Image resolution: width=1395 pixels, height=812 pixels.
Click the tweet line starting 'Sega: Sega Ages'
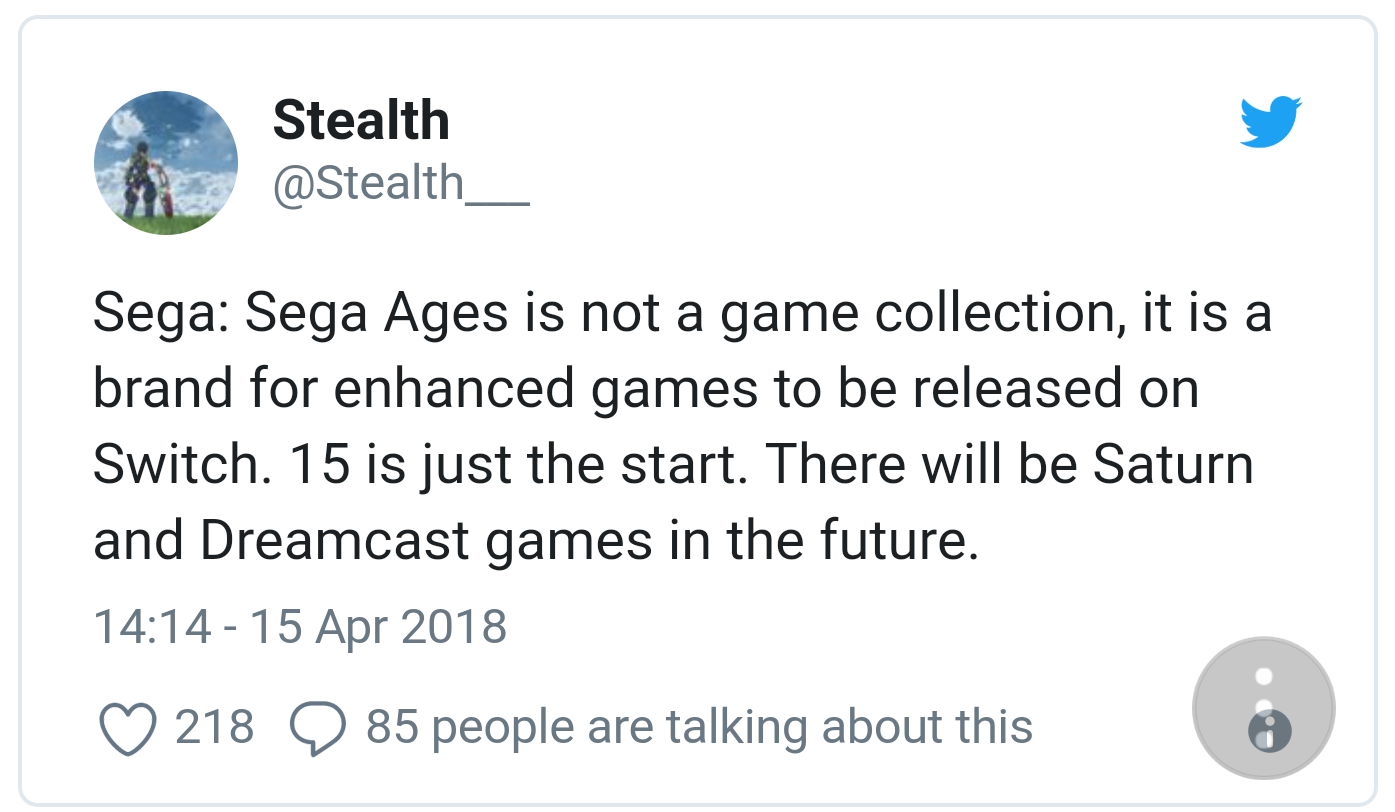(683, 315)
